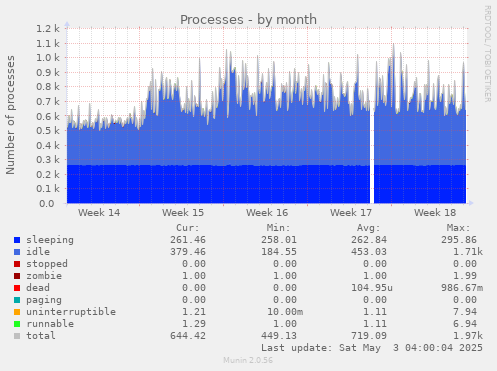Viewport: 497px width, 371px height.
Task: Click idle current value 379.46
Action: 188,252
